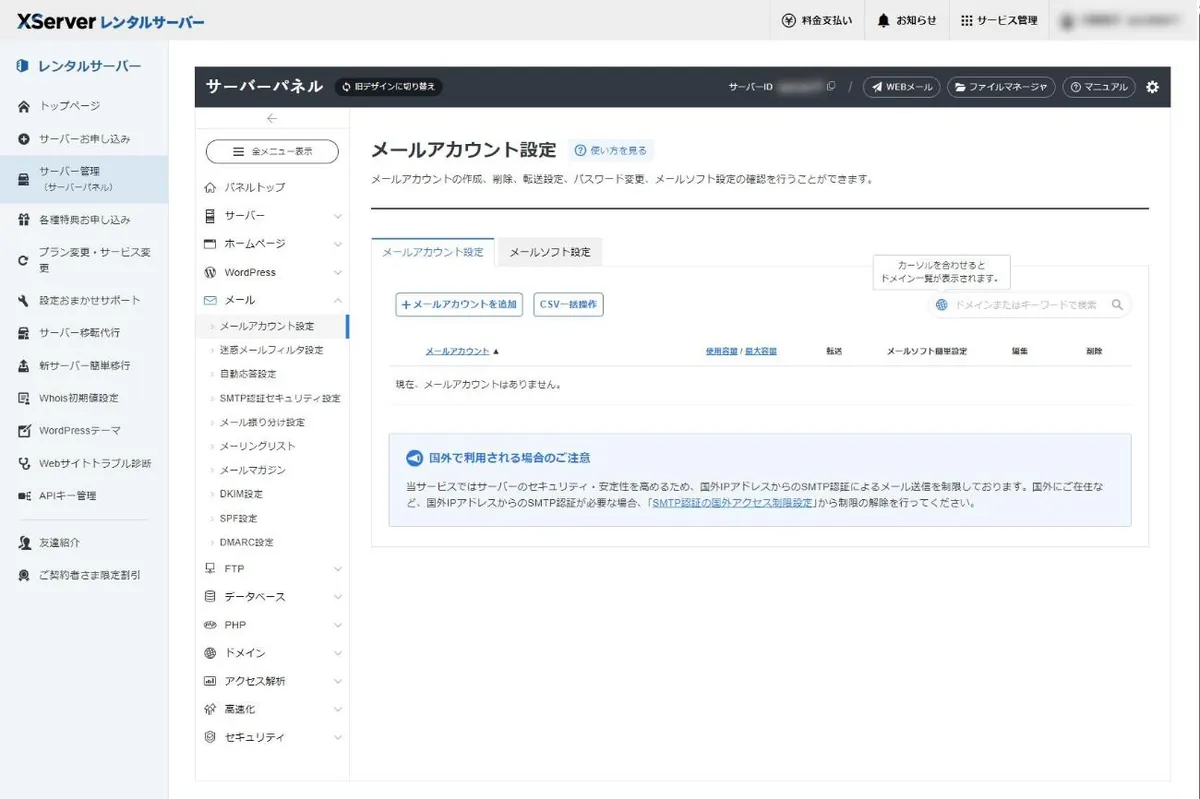Screen dimensions: 1200x799
Task: Click the key icon beside APIキー管理
Action: coord(24,496)
